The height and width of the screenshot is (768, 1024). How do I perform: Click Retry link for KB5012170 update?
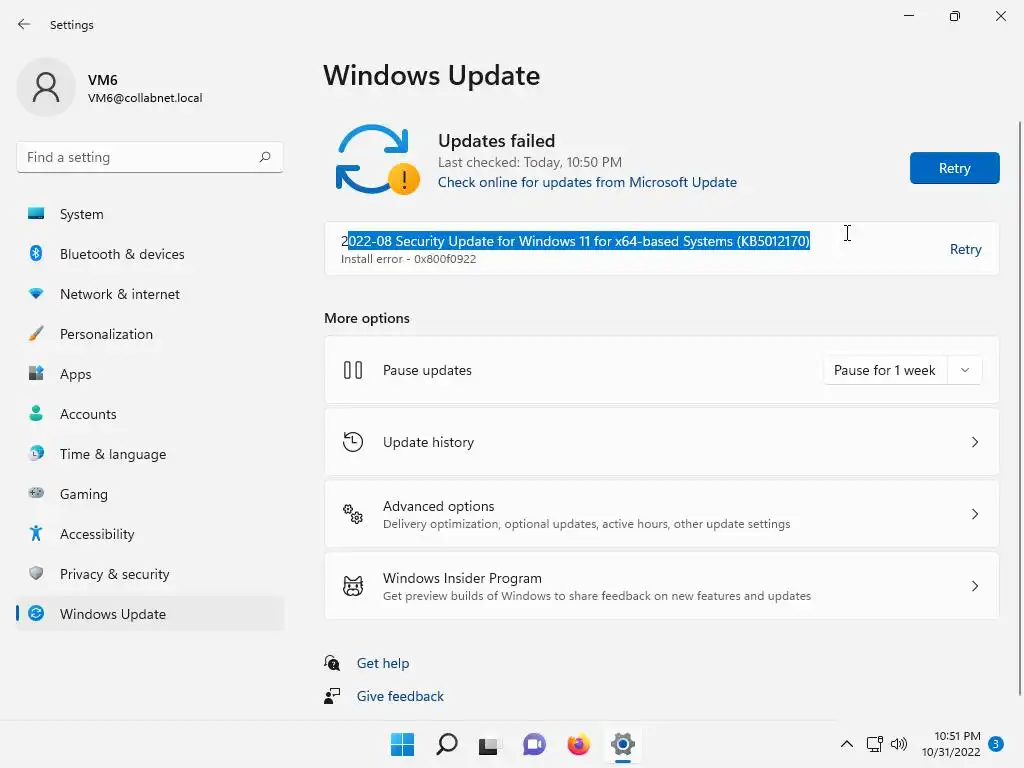coord(965,249)
